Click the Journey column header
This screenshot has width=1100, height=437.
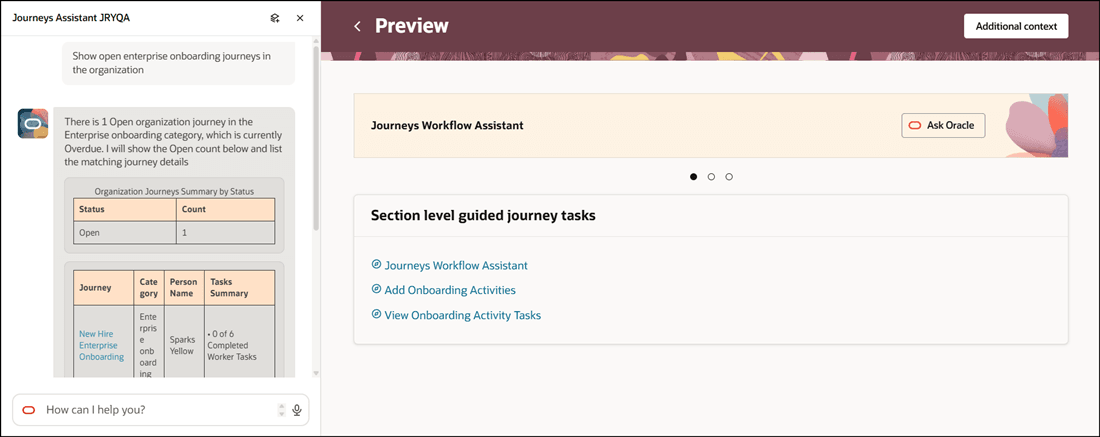point(103,288)
